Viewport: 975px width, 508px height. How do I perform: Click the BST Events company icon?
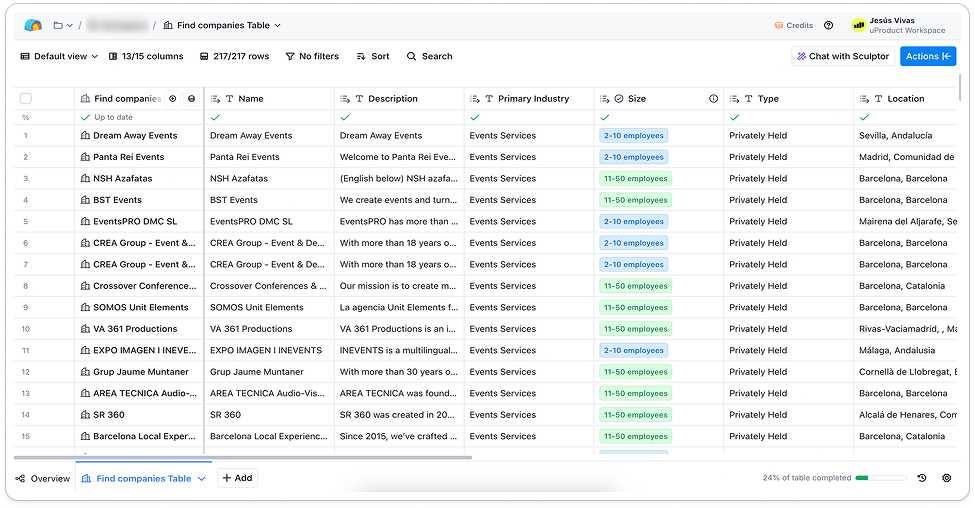point(85,200)
